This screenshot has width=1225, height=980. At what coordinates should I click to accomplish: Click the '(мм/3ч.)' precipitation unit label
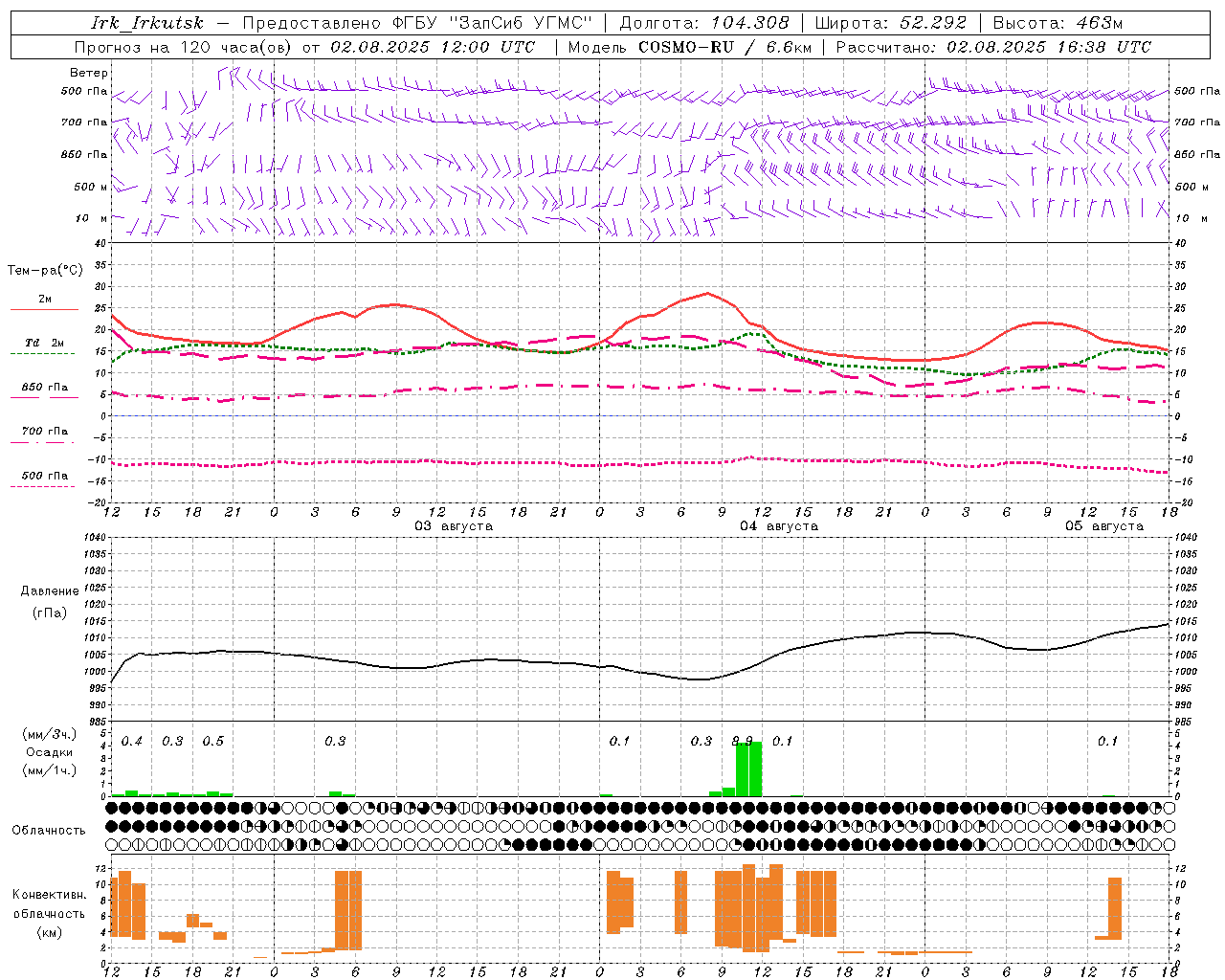point(50,735)
